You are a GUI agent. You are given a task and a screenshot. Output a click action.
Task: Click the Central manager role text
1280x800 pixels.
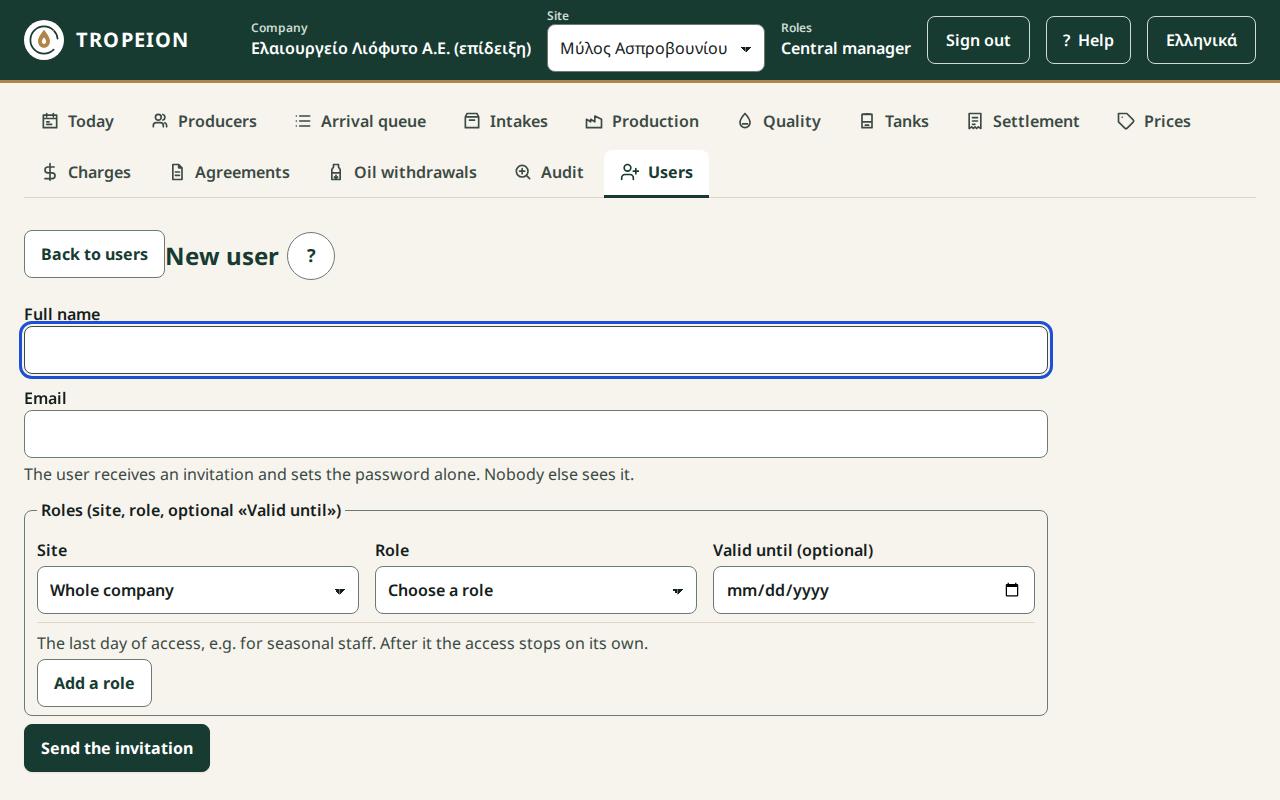[x=846, y=48]
